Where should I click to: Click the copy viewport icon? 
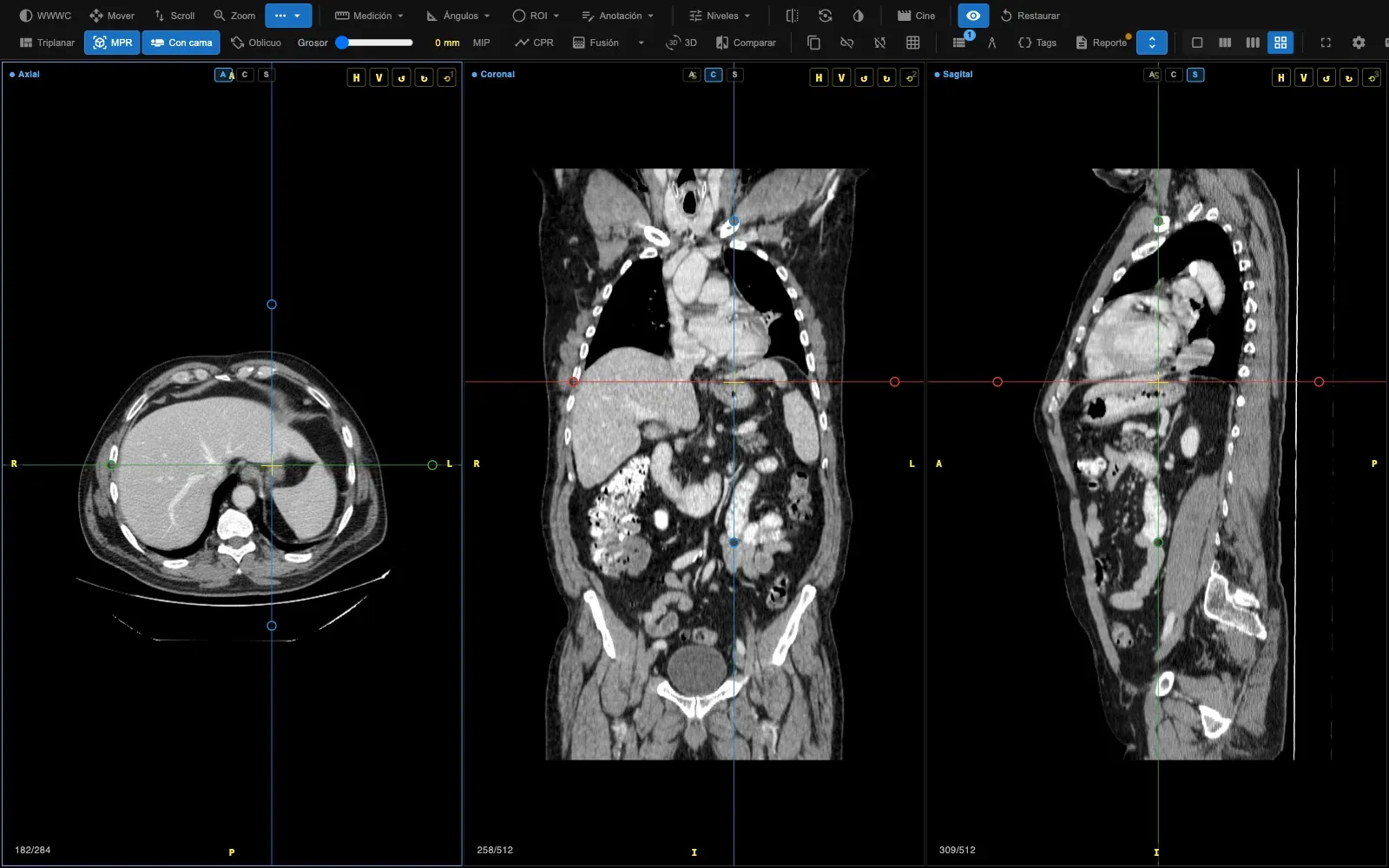[813, 43]
